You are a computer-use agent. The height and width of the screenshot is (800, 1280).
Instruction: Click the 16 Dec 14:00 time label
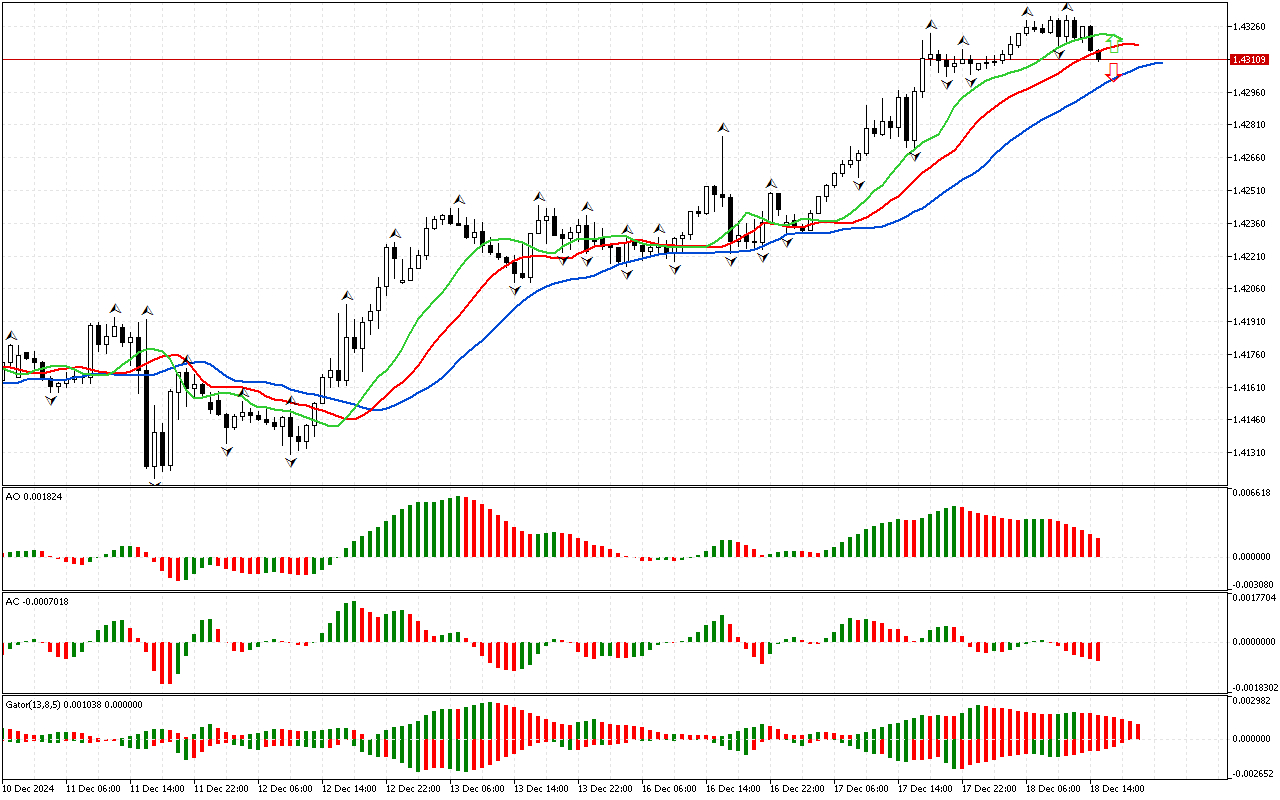click(733, 789)
